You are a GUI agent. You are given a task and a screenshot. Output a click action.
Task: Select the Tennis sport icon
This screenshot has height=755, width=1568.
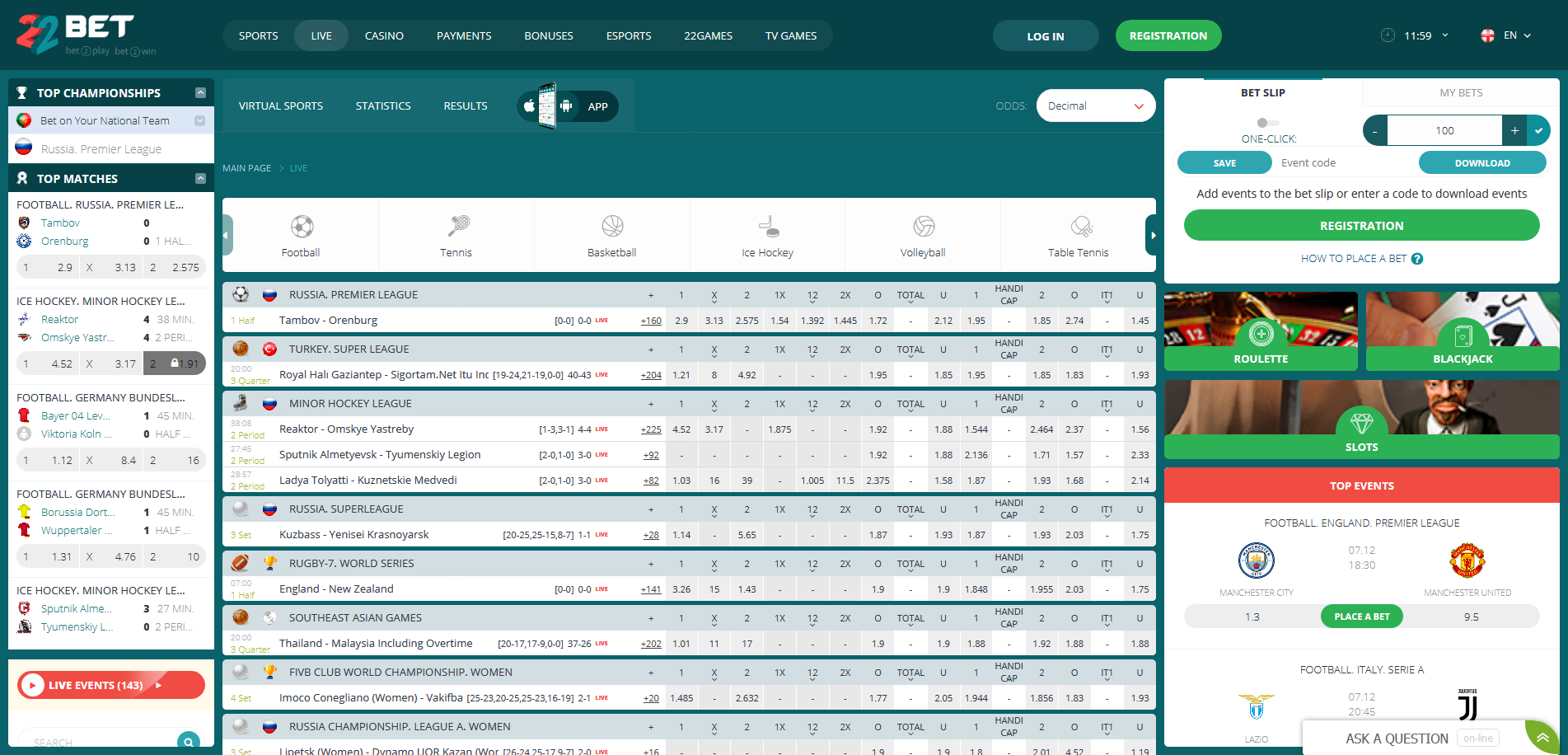458,226
